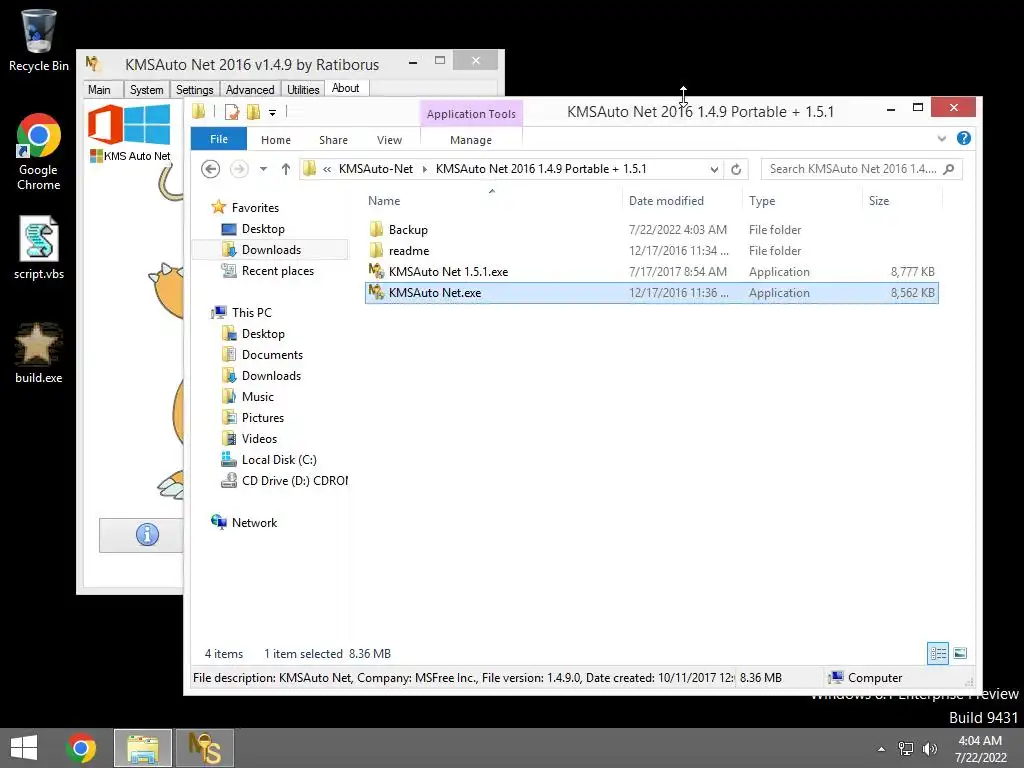Image resolution: width=1024 pixels, height=768 pixels.
Task: Click the KMSAuto taskbar button
Action: pyautogui.click(x=204, y=748)
